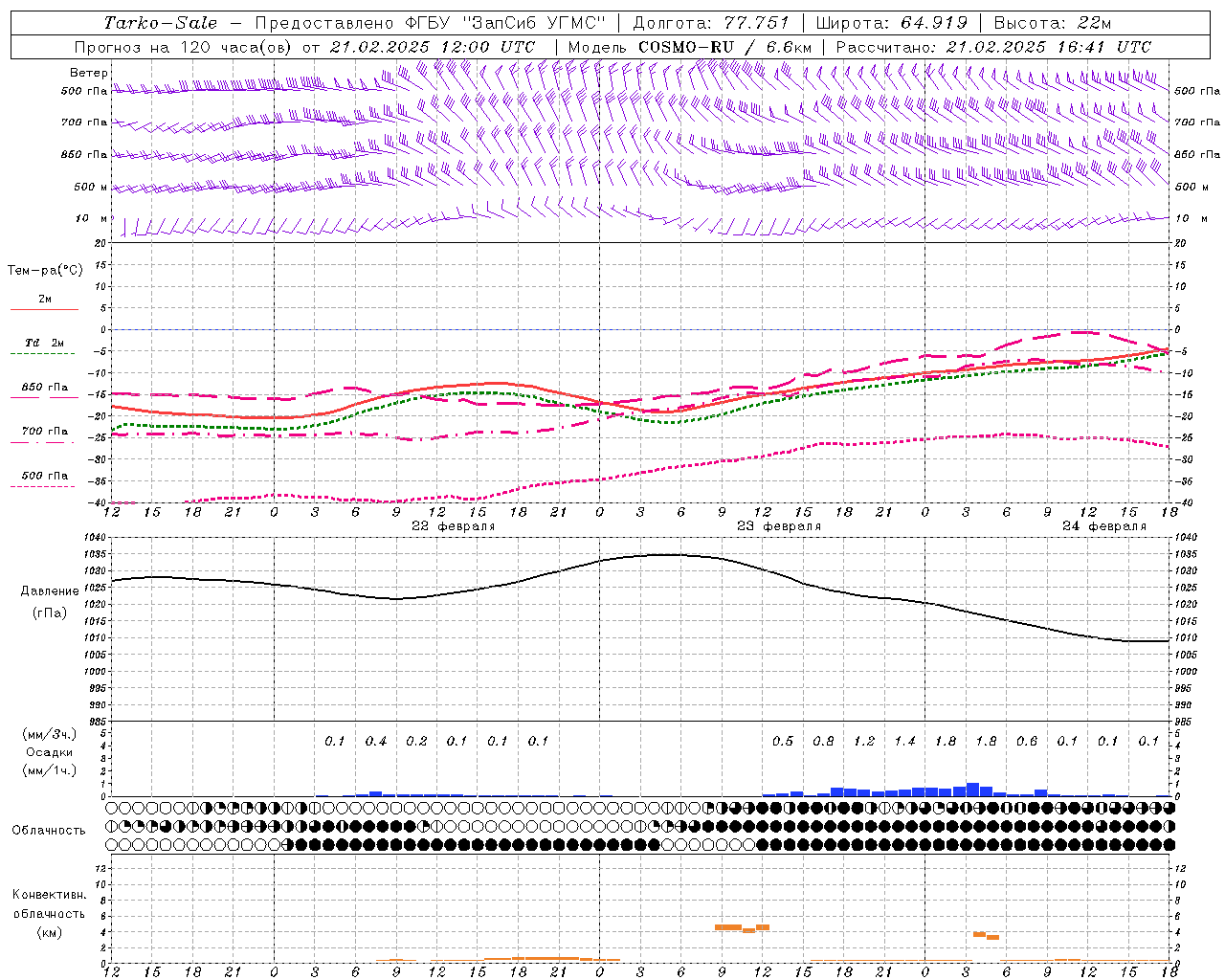Viewport: 1225px width, 980px height.
Task: Select the forecast start 21.02.2025 12:00 UTC
Action: pos(432,47)
